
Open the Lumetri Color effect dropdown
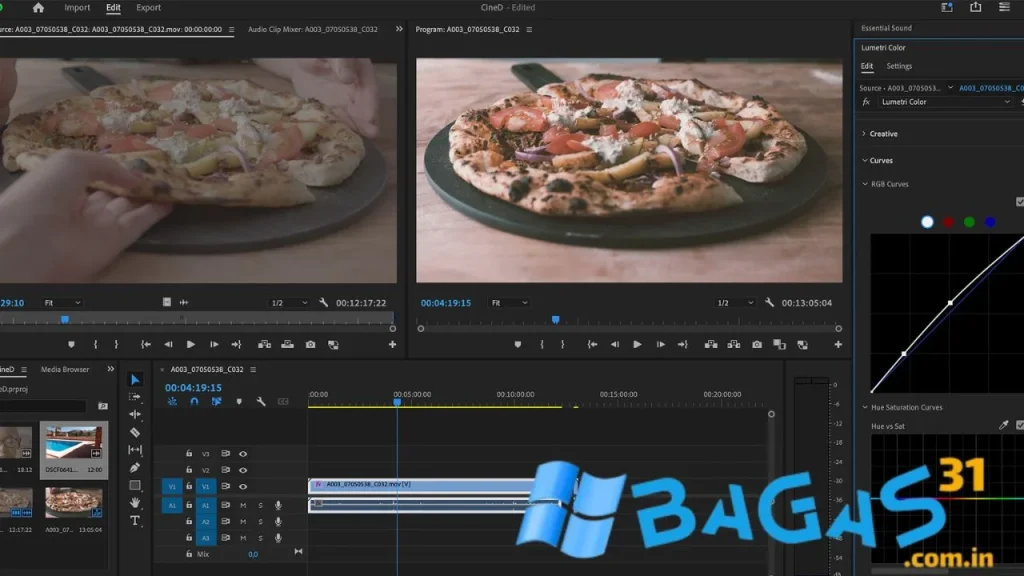click(945, 102)
